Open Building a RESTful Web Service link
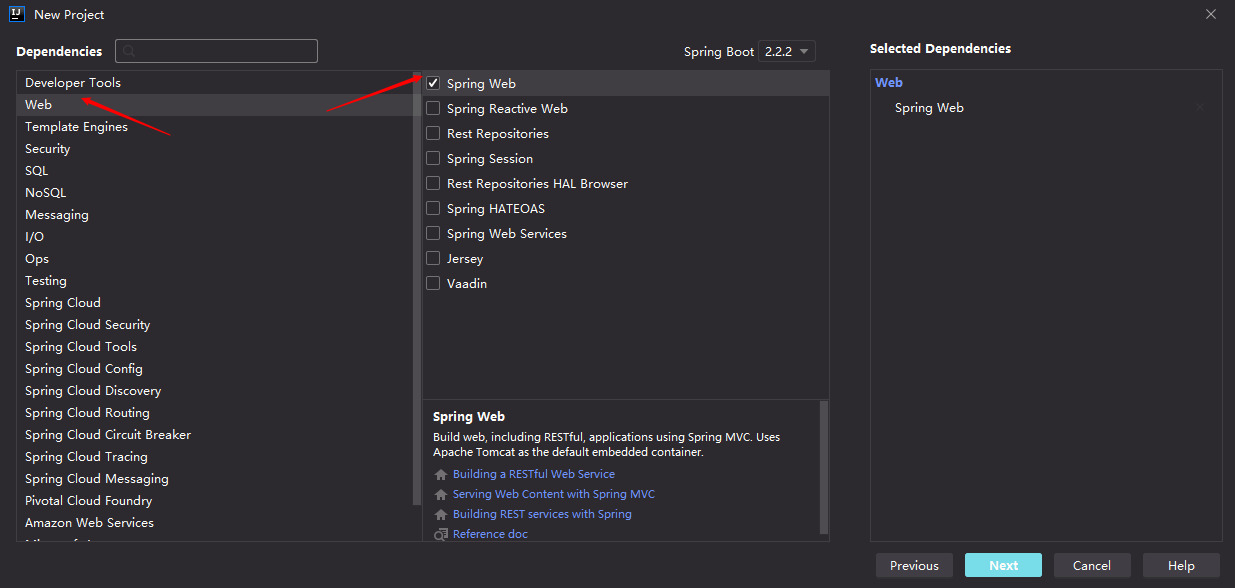Viewport: 1235px width, 588px height. pos(534,474)
